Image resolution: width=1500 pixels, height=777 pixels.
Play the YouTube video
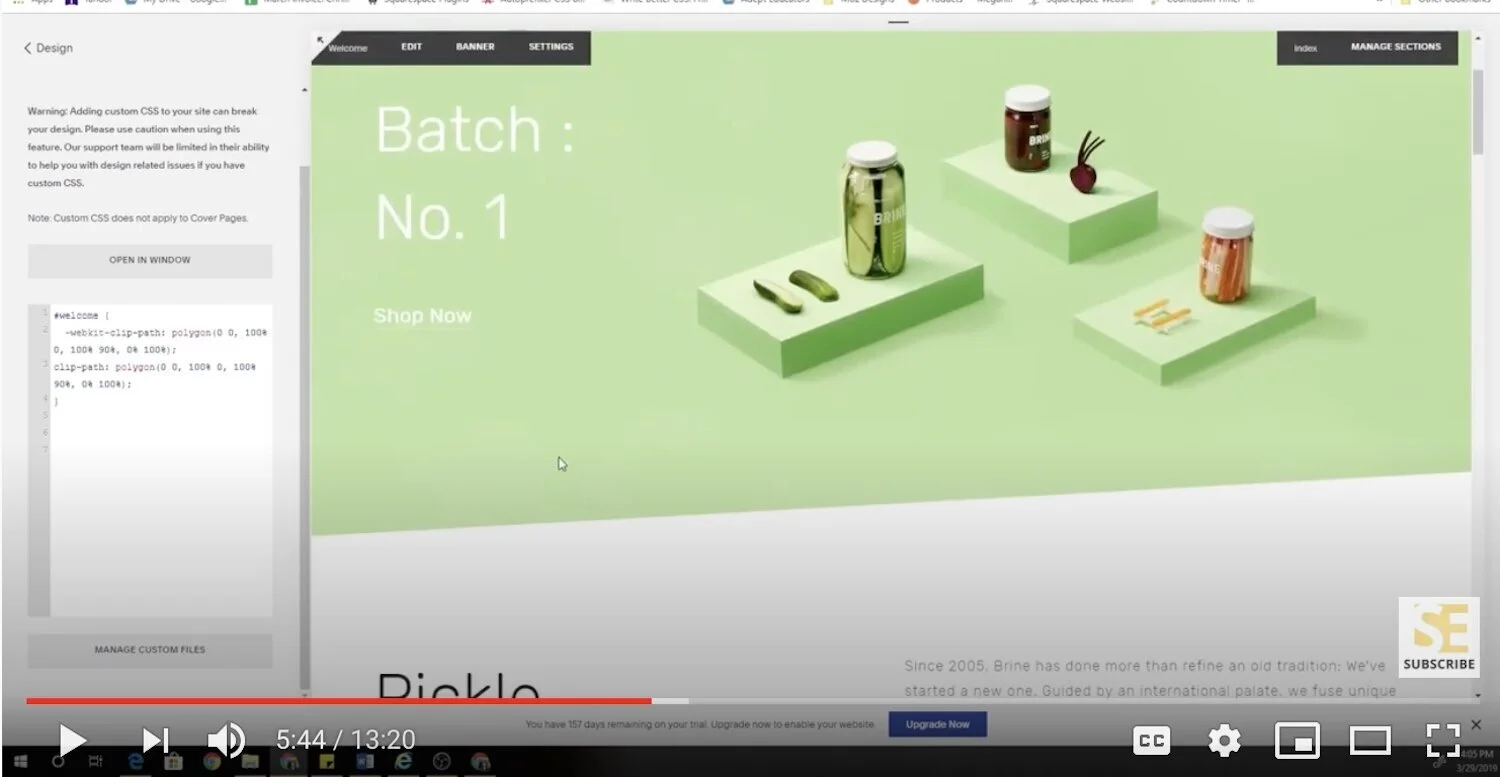tap(71, 740)
